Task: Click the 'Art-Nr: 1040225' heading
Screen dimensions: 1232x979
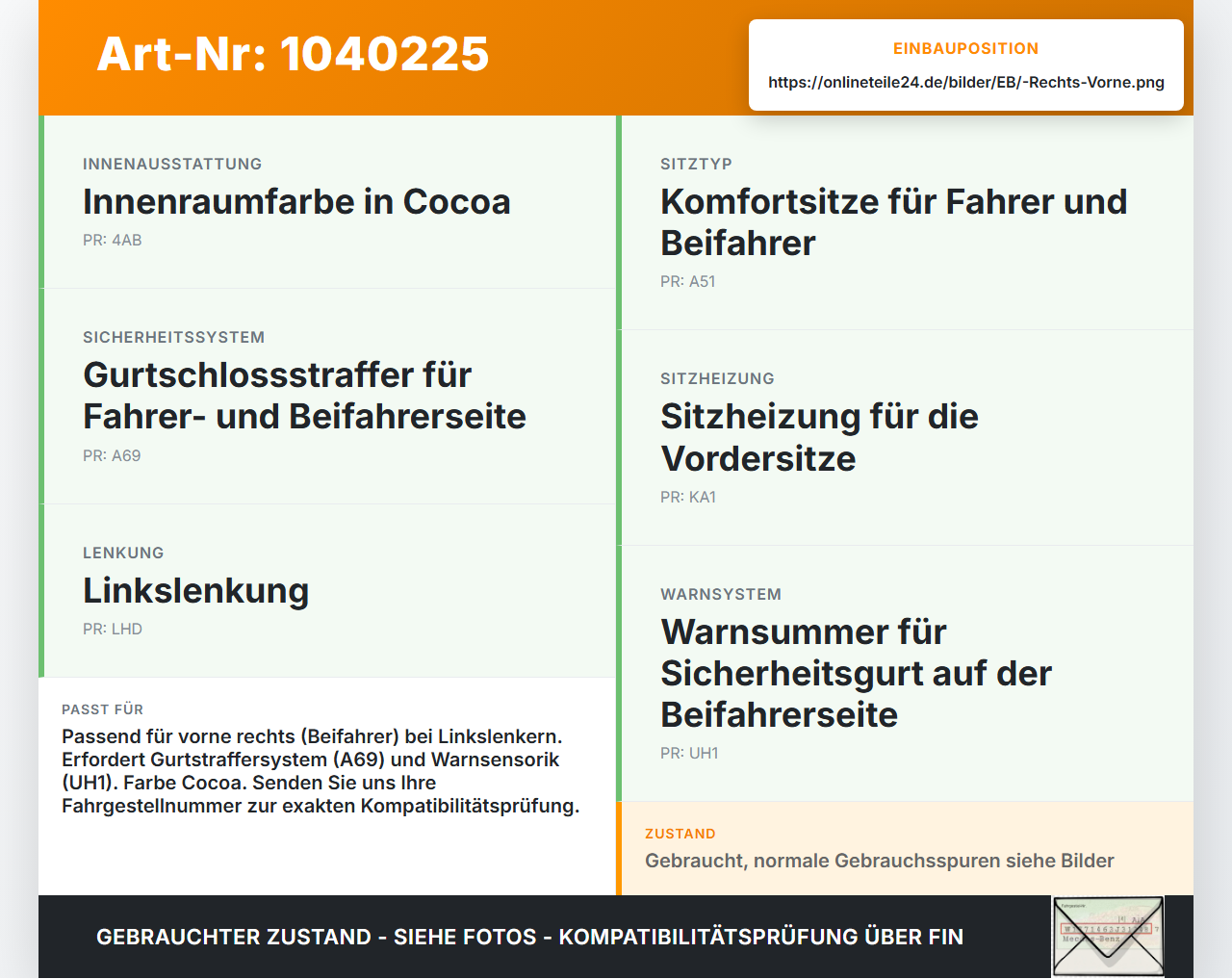Action: pos(293,54)
